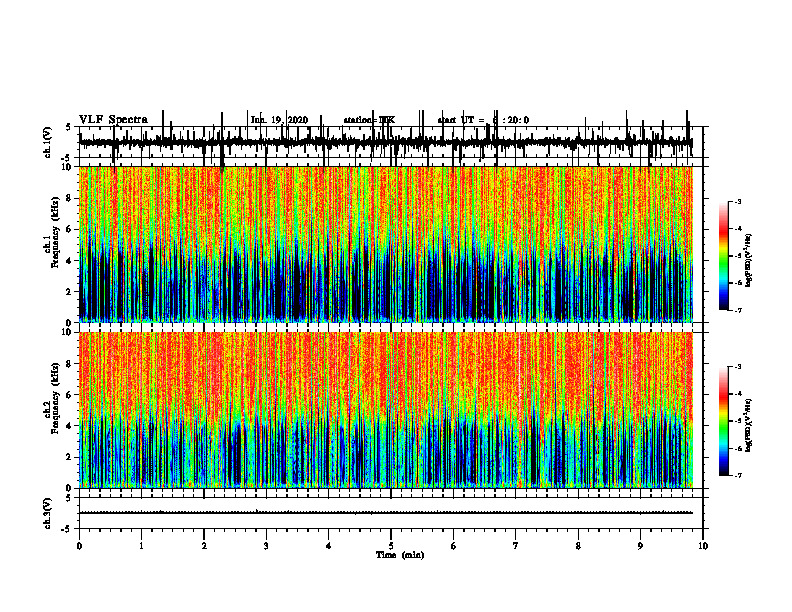Click the 'VLF Spectra' plot title

[113, 120]
